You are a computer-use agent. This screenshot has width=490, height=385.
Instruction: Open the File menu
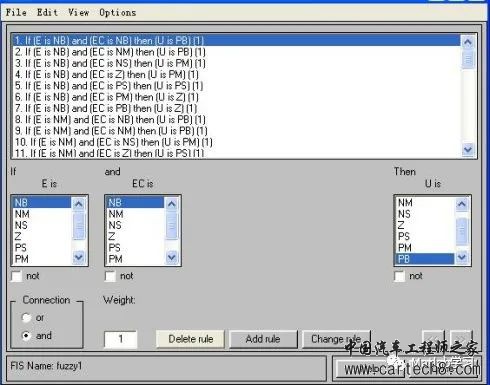[x=16, y=13]
